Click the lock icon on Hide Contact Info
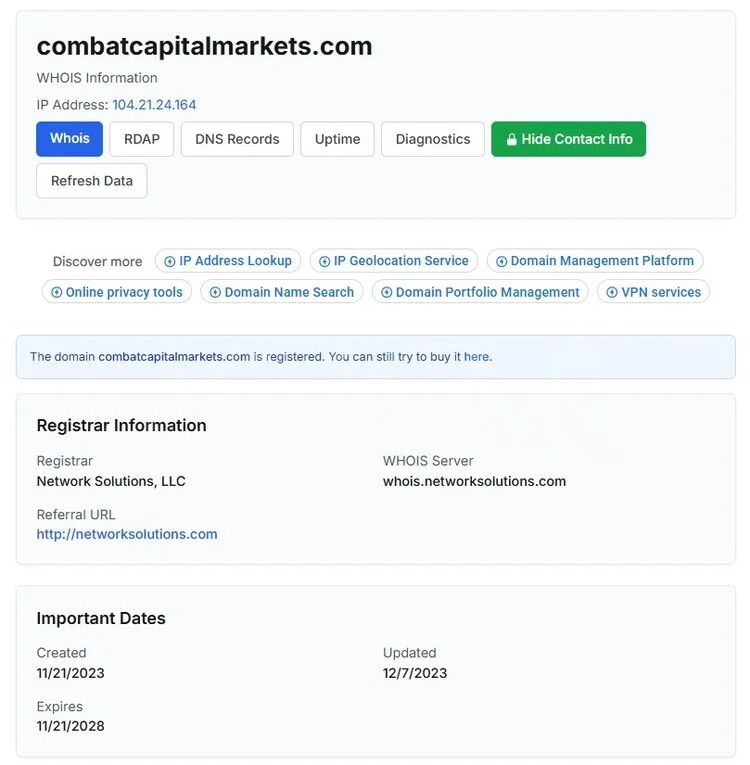This screenshot has width=750, height=765. point(511,140)
